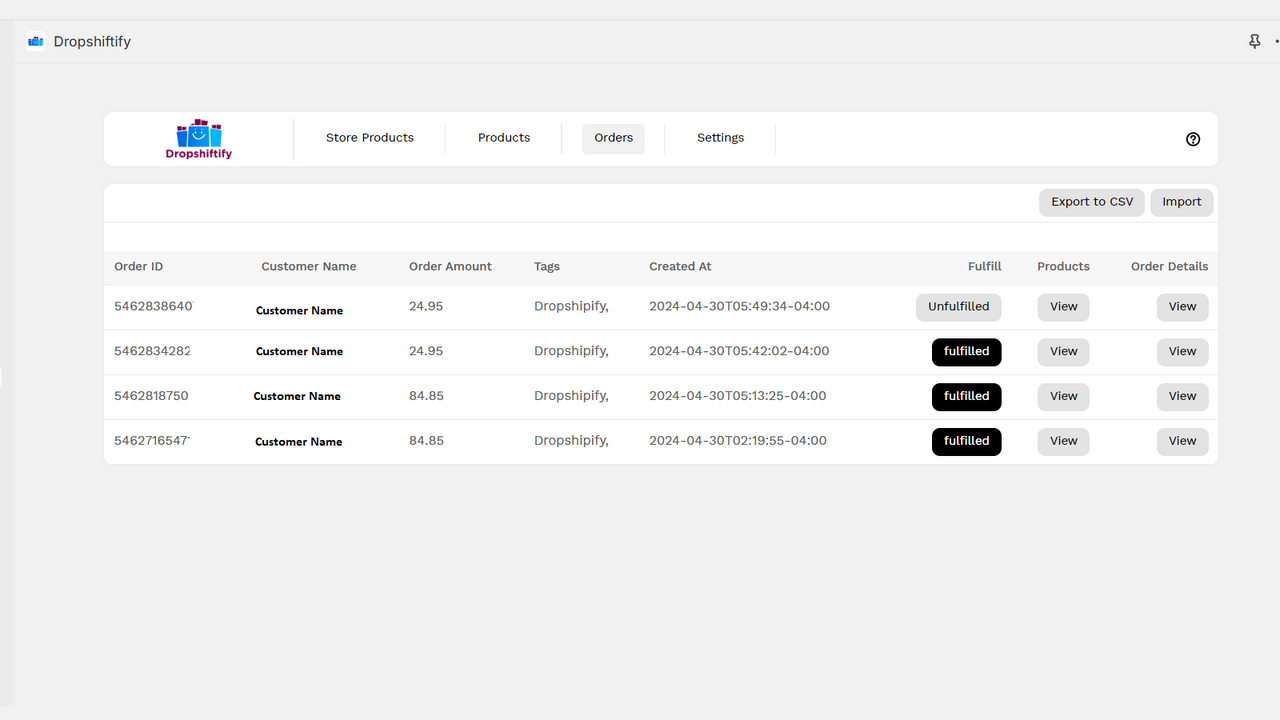Viewport: 1280px width, 720px height.
Task: Click order ID 5462834282 cell
Action: pyautogui.click(x=152, y=351)
